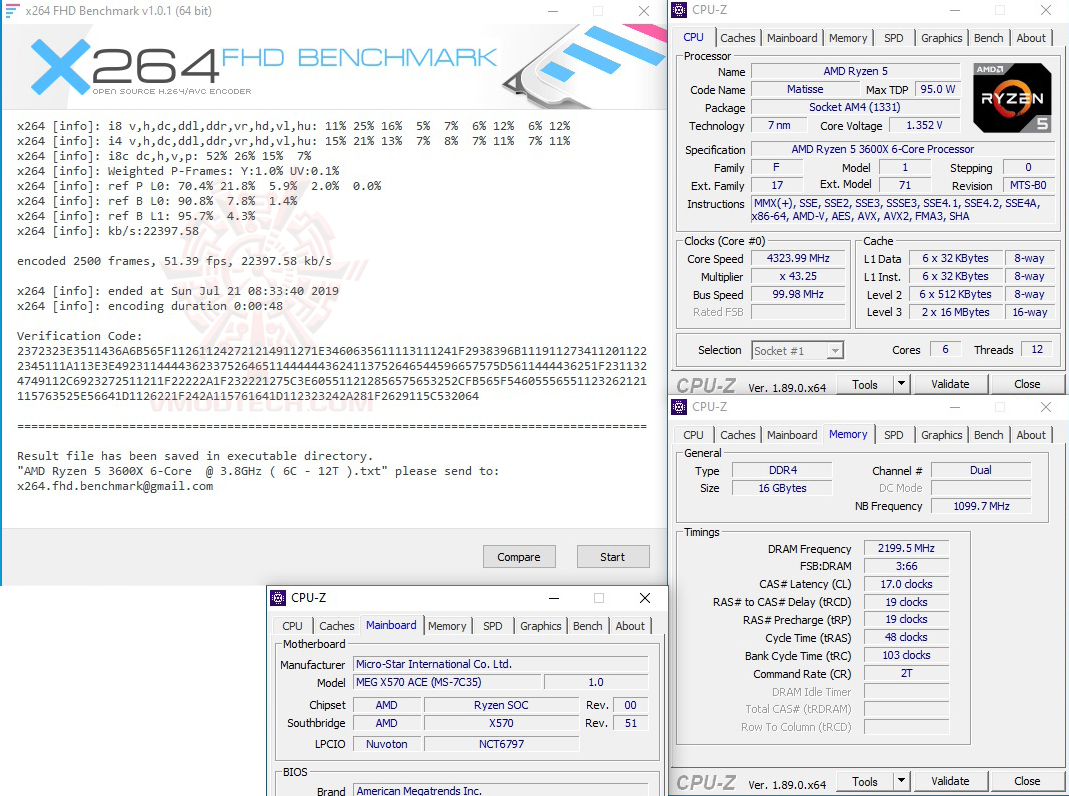Click the top CPU-Z window app icon
Image resolution: width=1069 pixels, height=796 pixels.
pos(679,10)
